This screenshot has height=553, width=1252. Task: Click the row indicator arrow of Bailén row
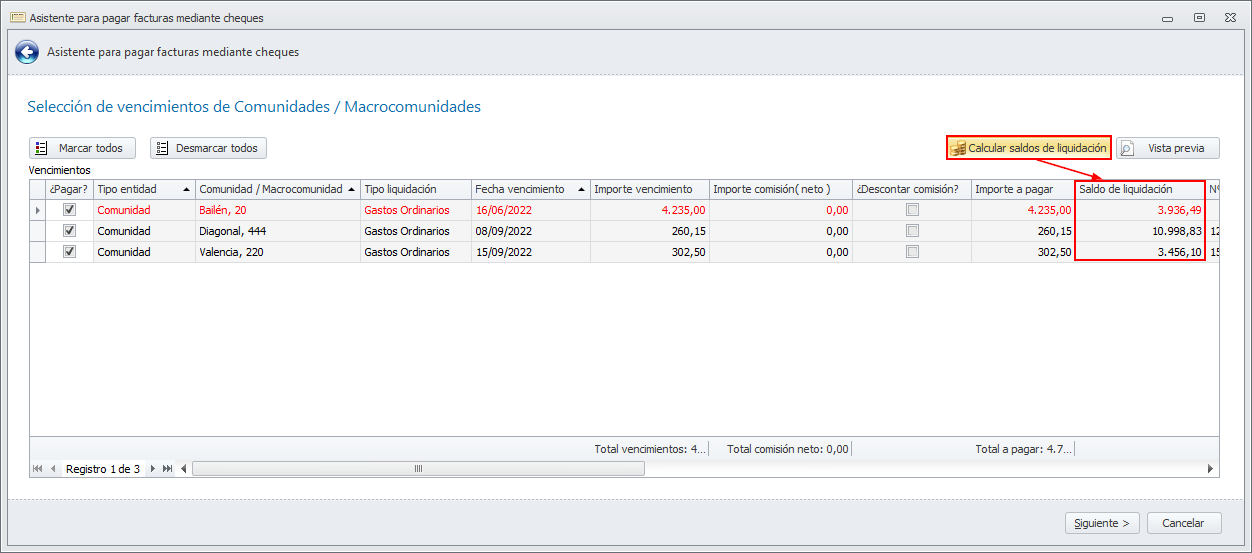38,210
